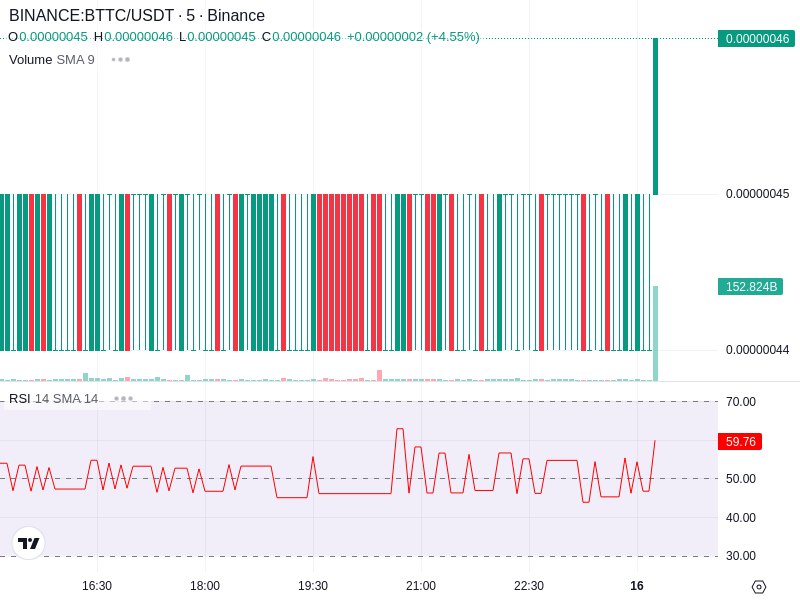Click the 0.00000045 price axis label
Screen dimensions: 800x600
point(757,194)
